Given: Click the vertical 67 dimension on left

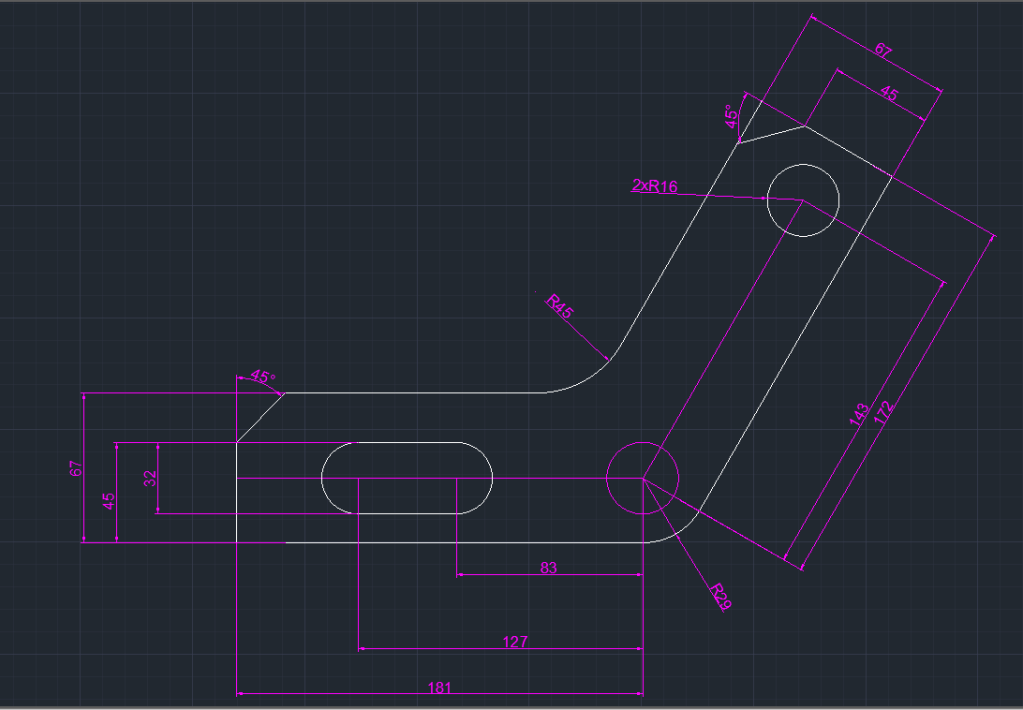Looking at the screenshot, I should coord(75,468).
